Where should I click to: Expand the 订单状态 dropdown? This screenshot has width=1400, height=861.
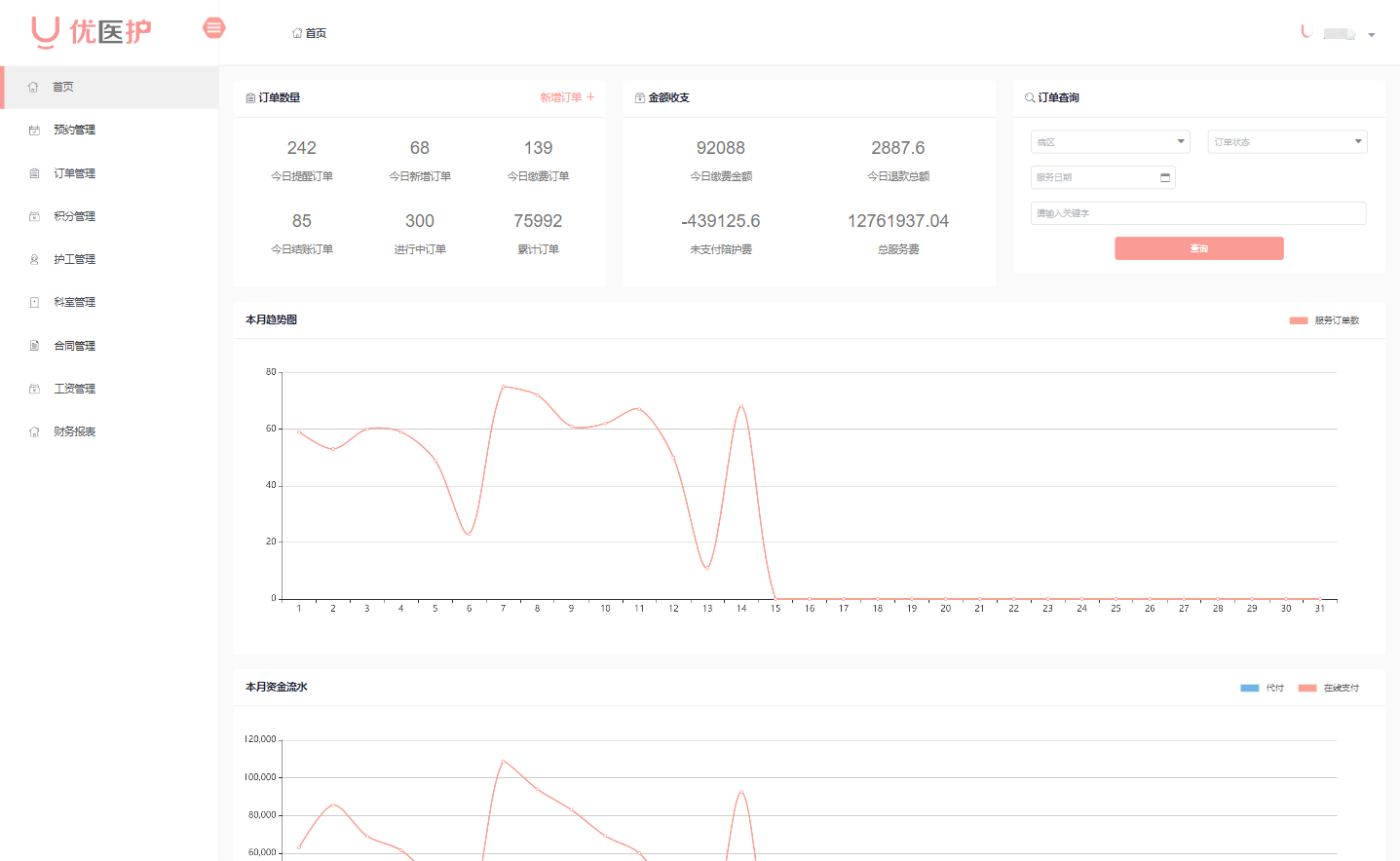(1288, 142)
